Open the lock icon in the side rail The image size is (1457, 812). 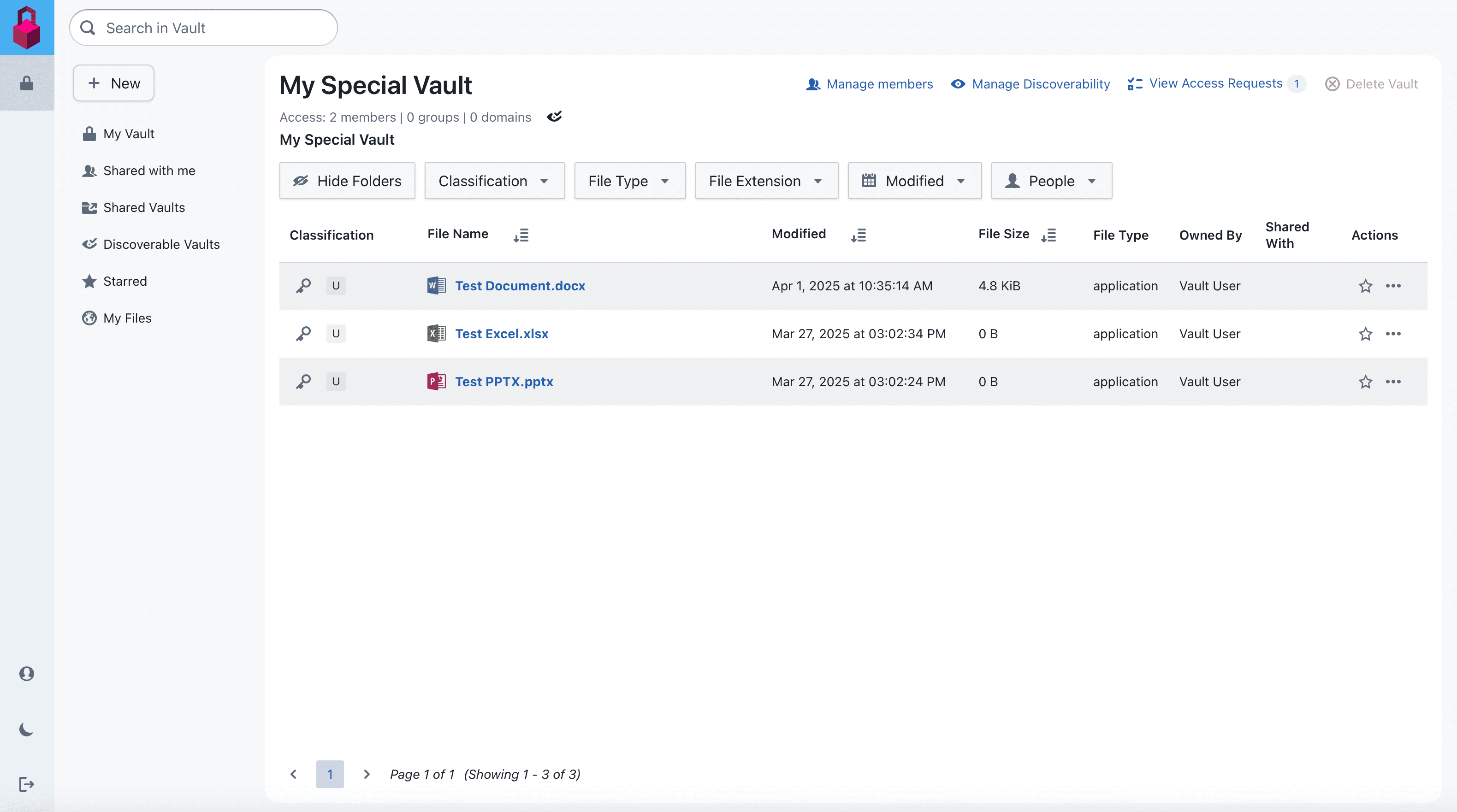[27, 84]
